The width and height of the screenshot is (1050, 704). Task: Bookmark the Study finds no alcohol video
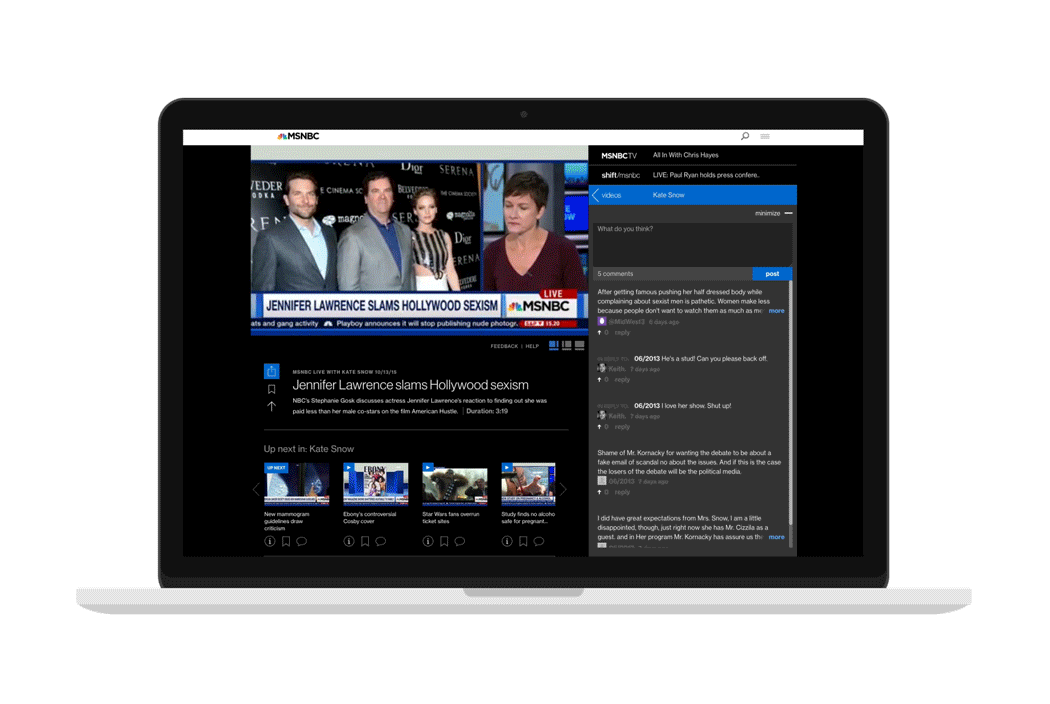[523, 541]
